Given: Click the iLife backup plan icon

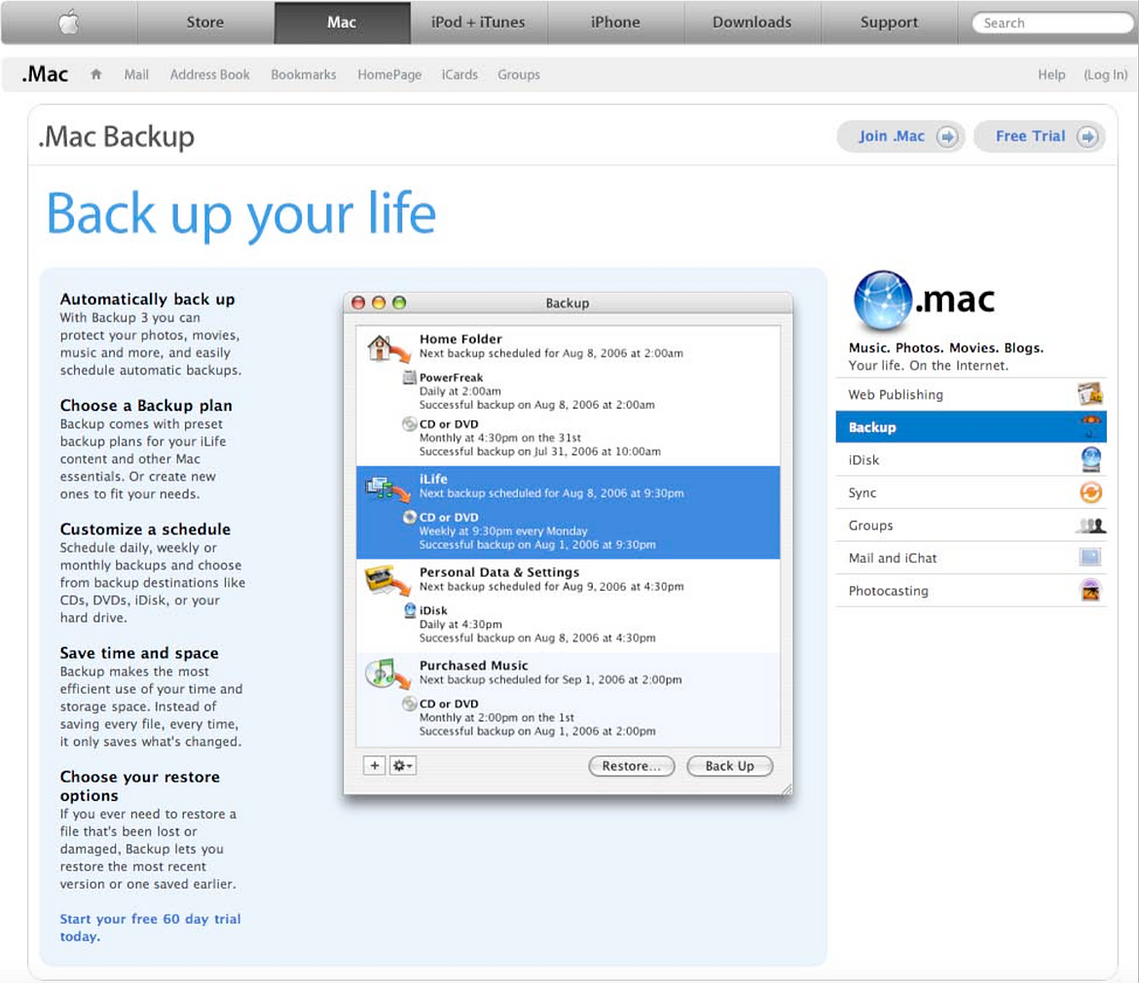Looking at the screenshot, I should click(x=388, y=489).
